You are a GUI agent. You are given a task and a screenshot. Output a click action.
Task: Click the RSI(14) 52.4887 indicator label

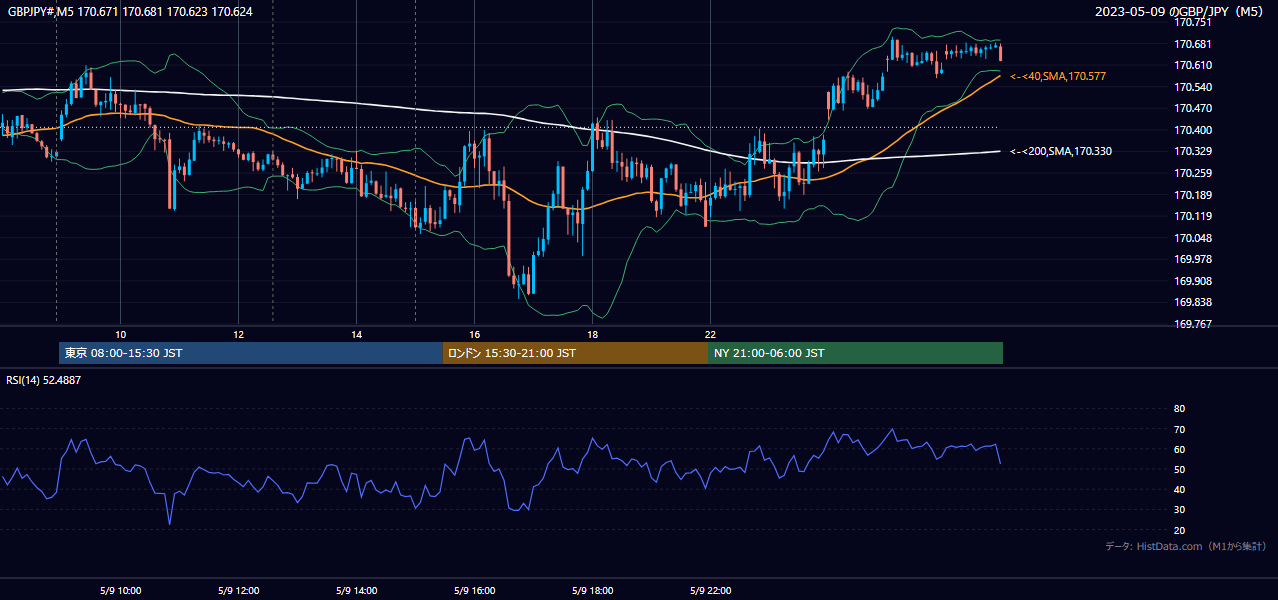tap(44, 380)
